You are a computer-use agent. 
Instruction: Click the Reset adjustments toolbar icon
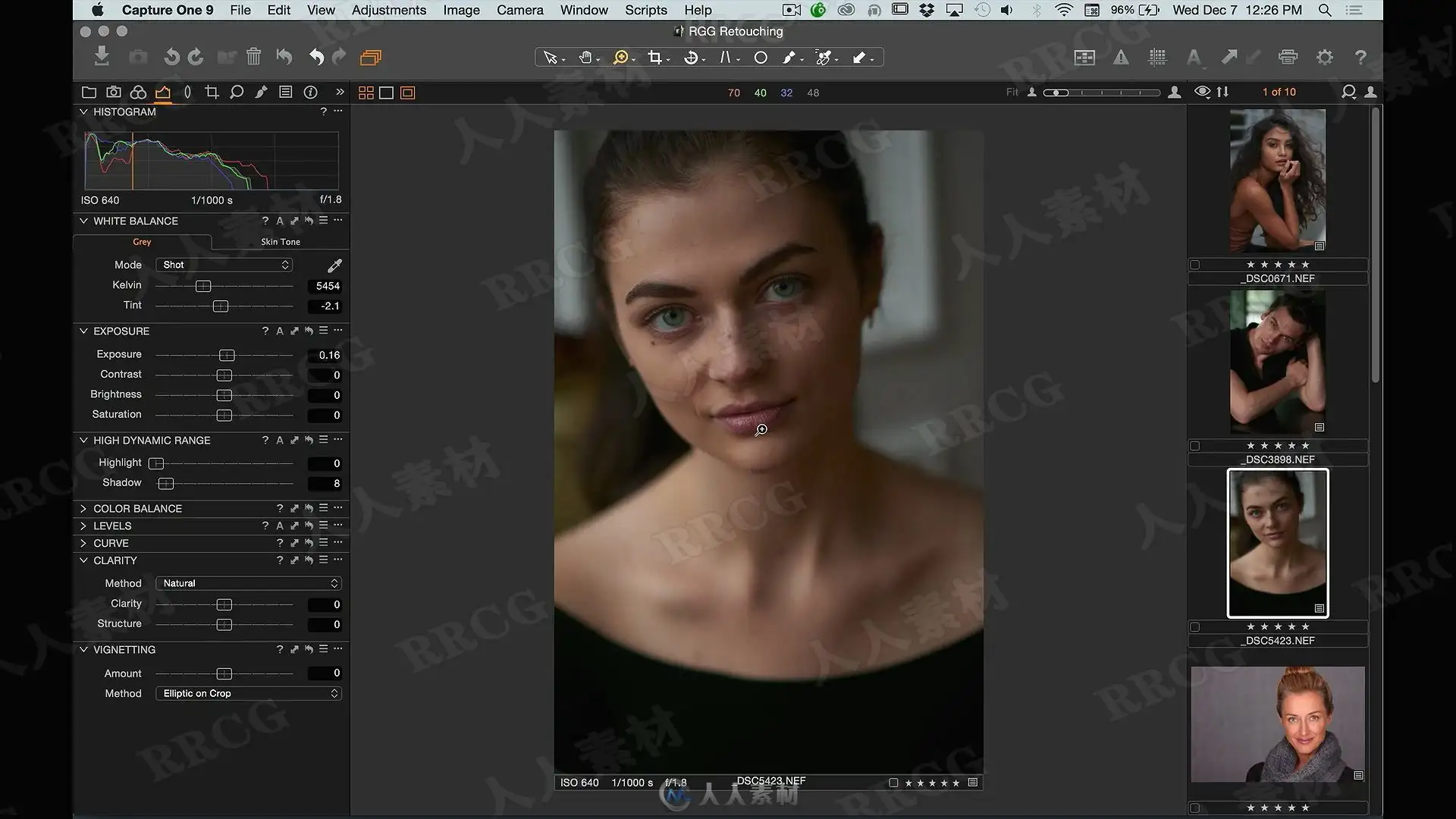284,57
